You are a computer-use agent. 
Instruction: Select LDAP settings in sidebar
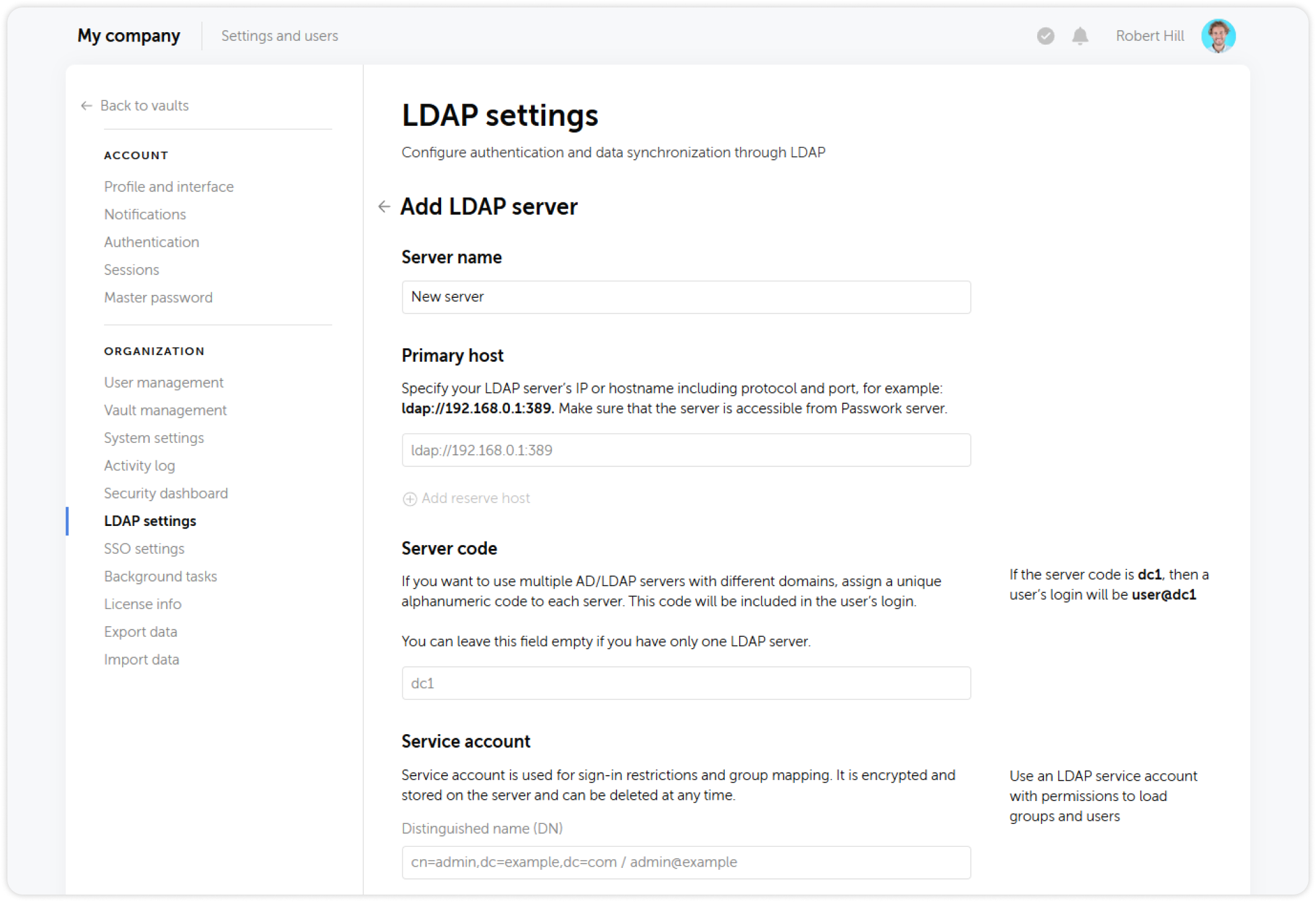[150, 521]
